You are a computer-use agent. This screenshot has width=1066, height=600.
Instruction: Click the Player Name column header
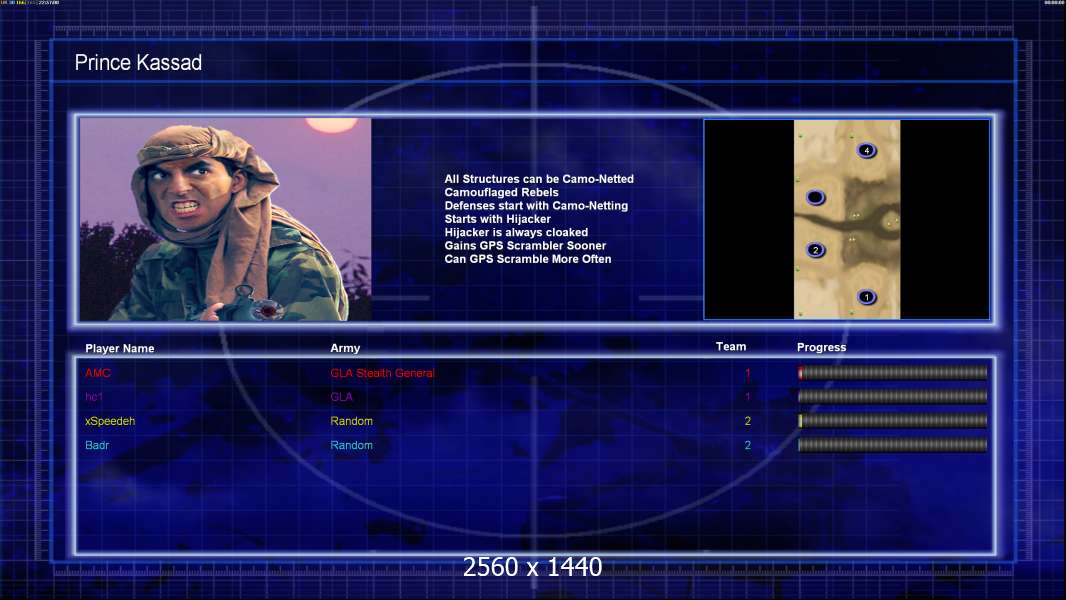pos(120,349)
